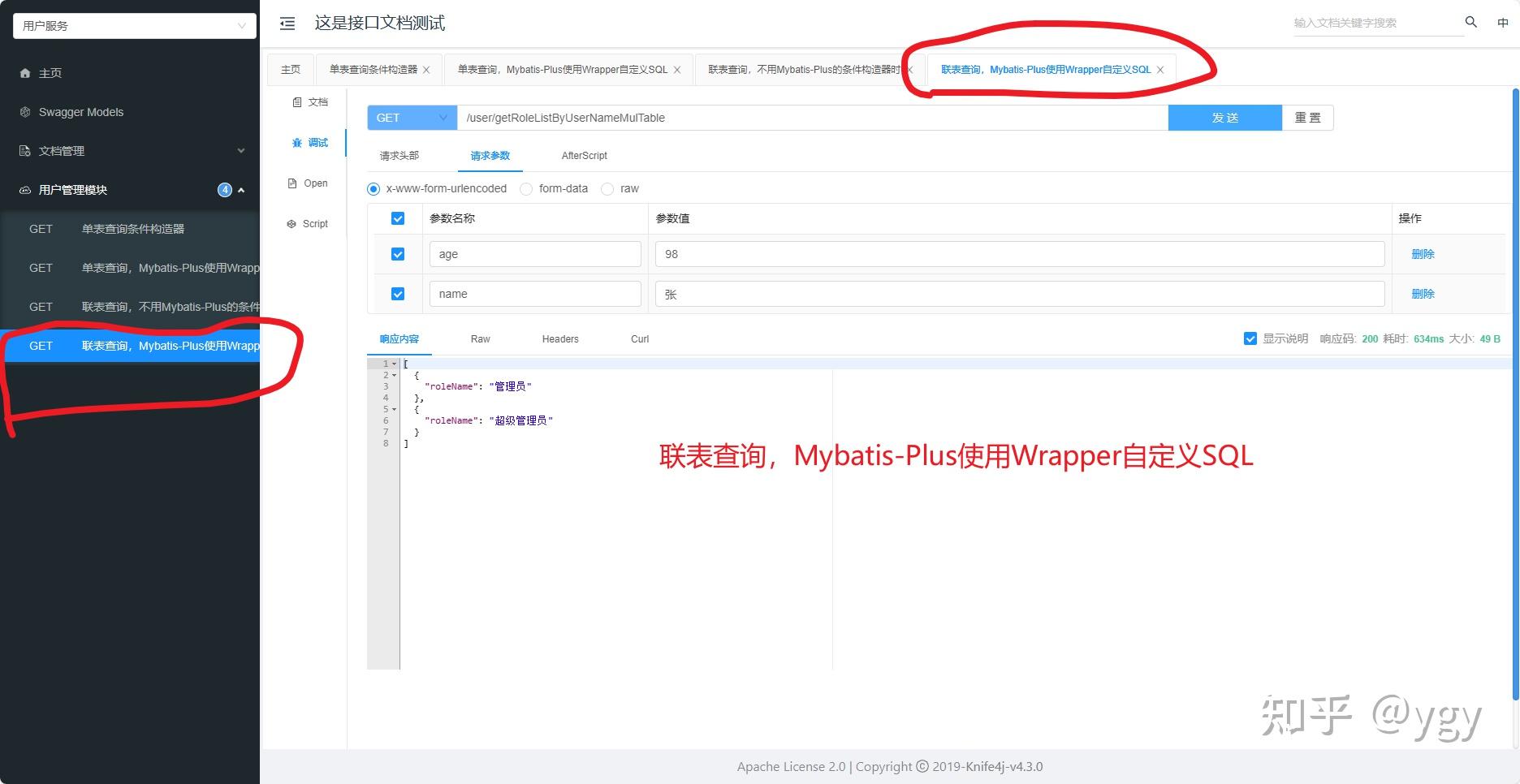Switch to the 请求头部 tab
Viewport: 1520px width, 784px height.
point(401,155)
